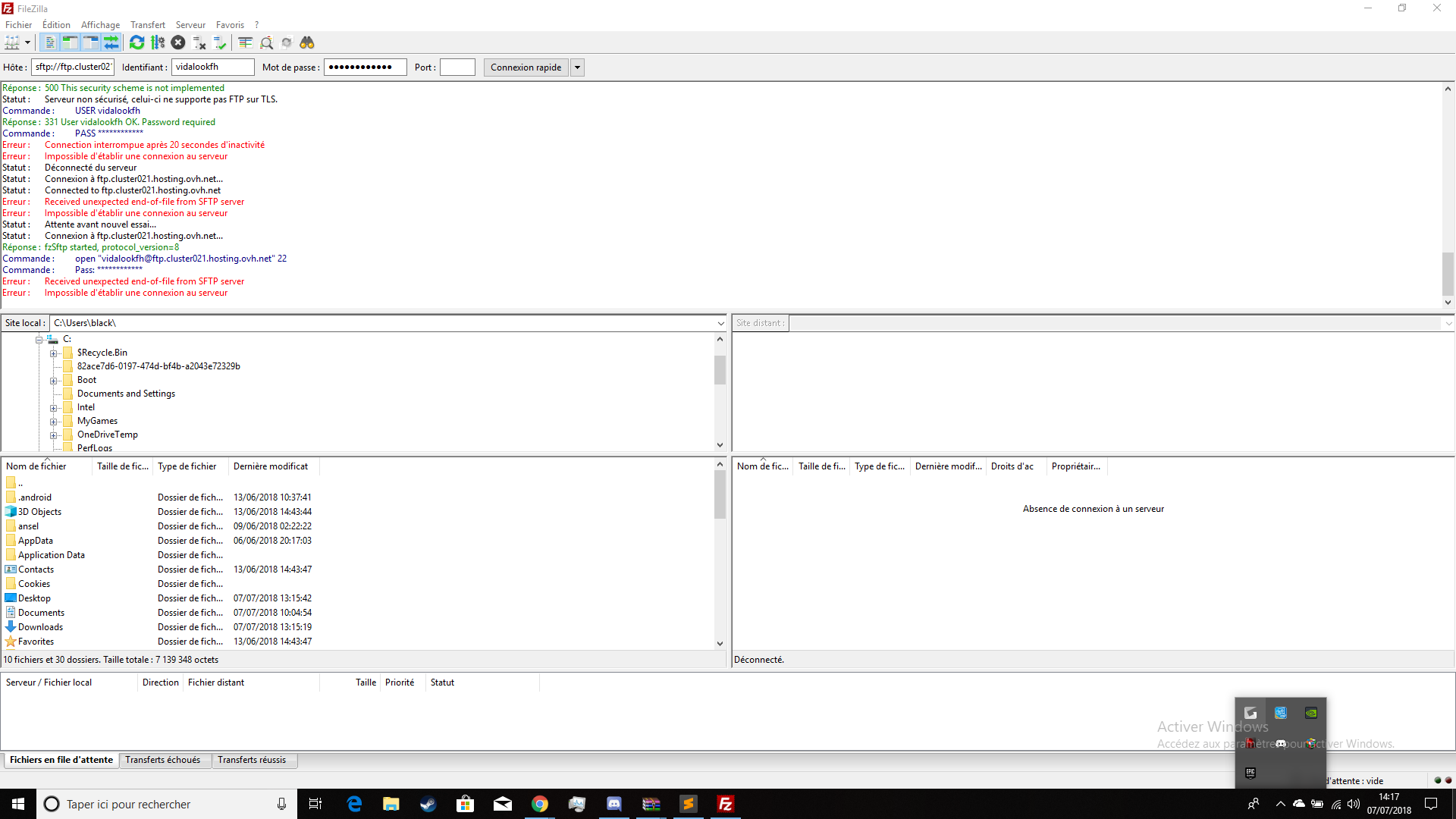Click the Connexion rapide button
The image size is (1456, 819).
pos(526,67)
